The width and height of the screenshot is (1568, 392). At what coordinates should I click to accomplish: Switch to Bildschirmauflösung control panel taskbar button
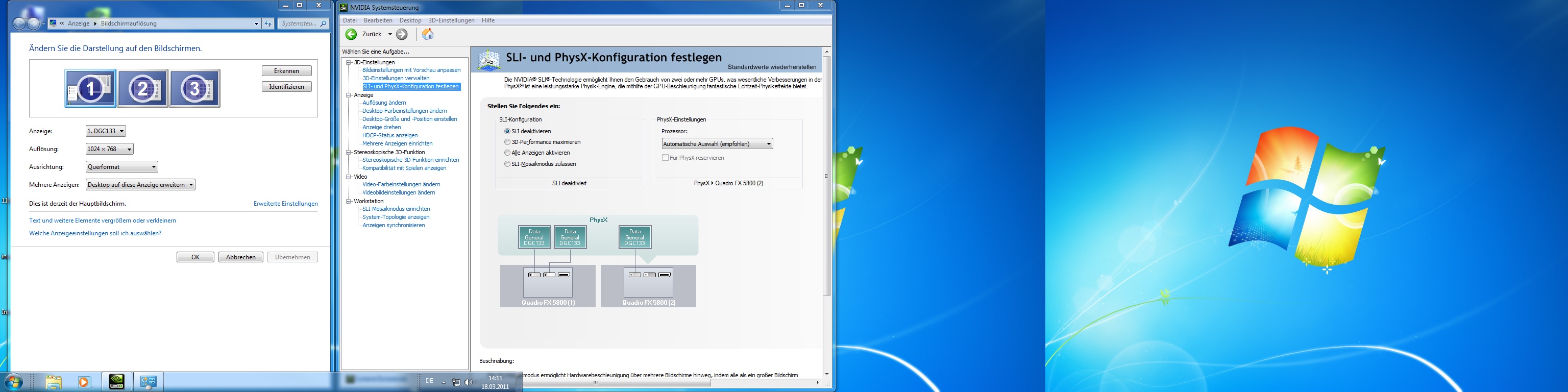[x=148, y=382]
